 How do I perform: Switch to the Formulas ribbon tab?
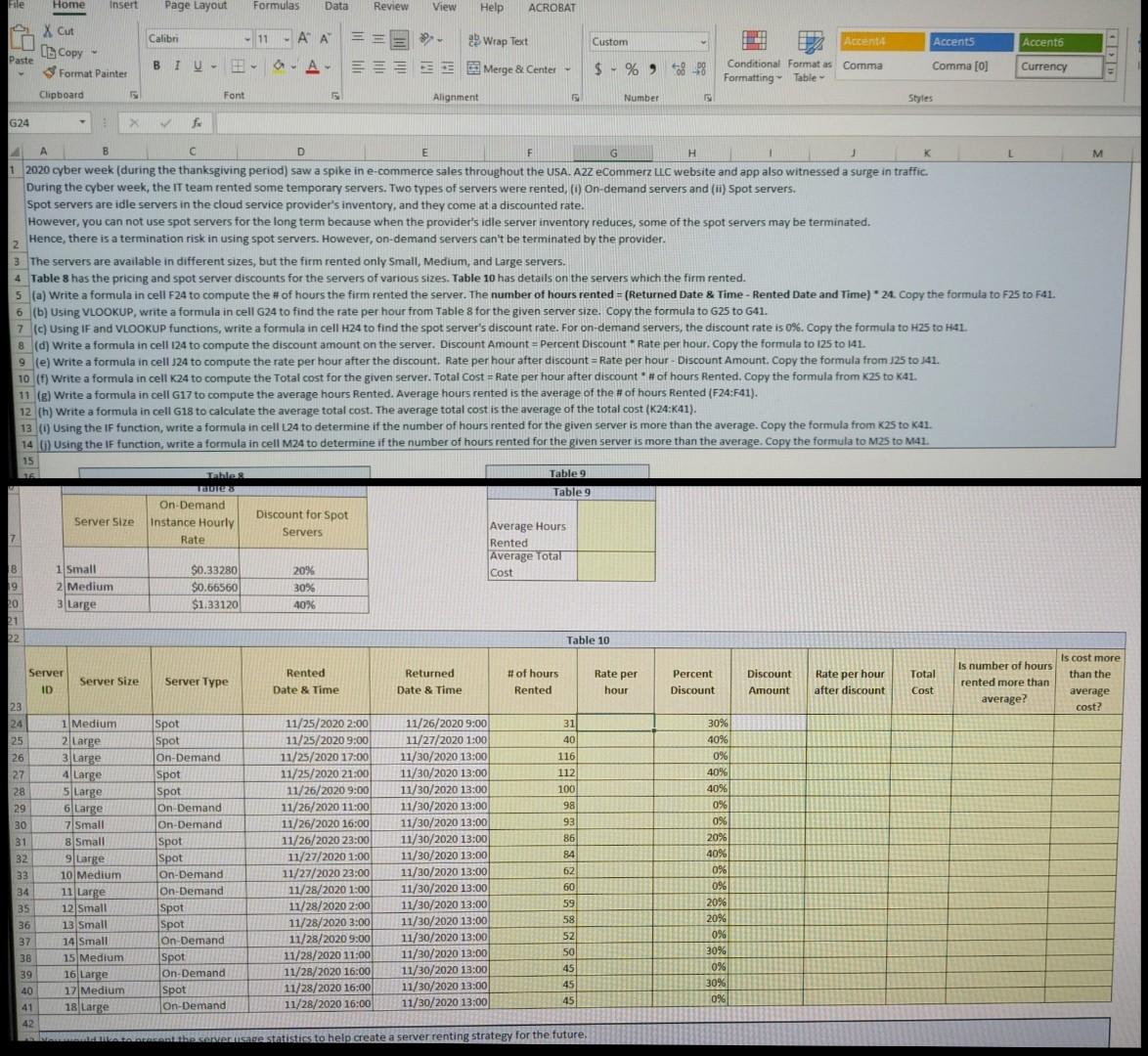tap(276, 7)
